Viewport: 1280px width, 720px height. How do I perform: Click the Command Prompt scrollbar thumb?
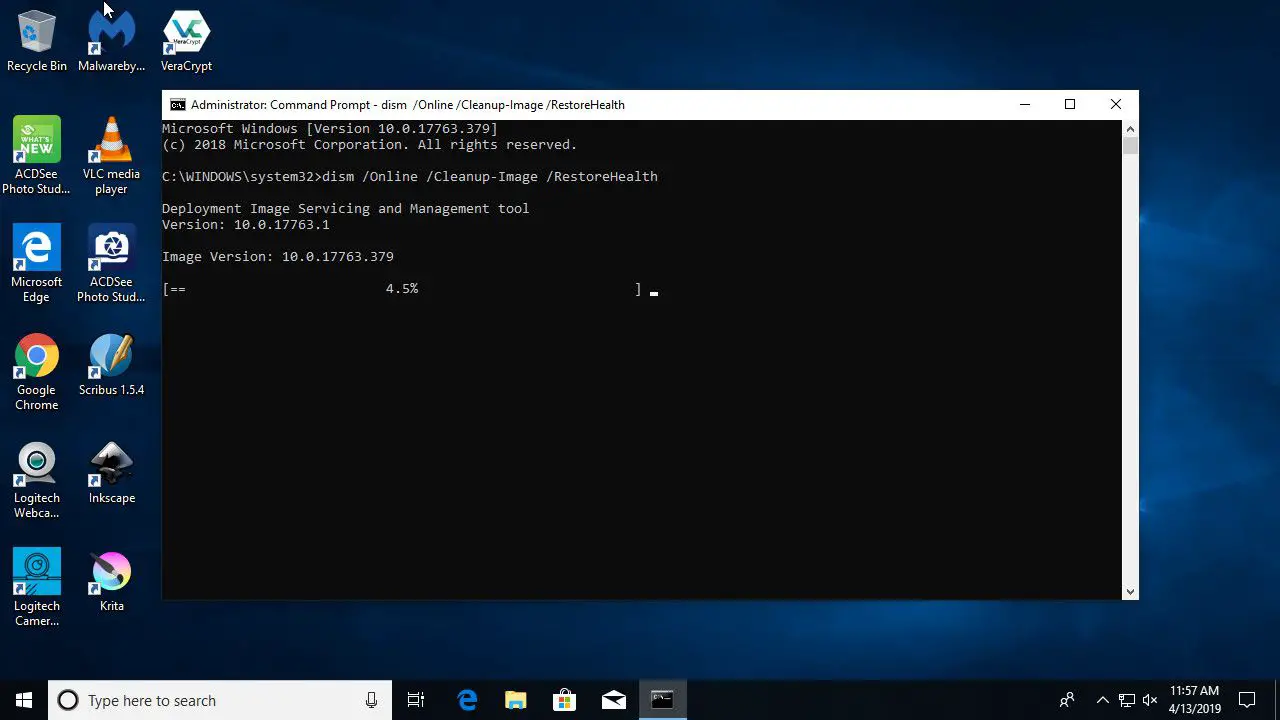[x=1130, y=145]
